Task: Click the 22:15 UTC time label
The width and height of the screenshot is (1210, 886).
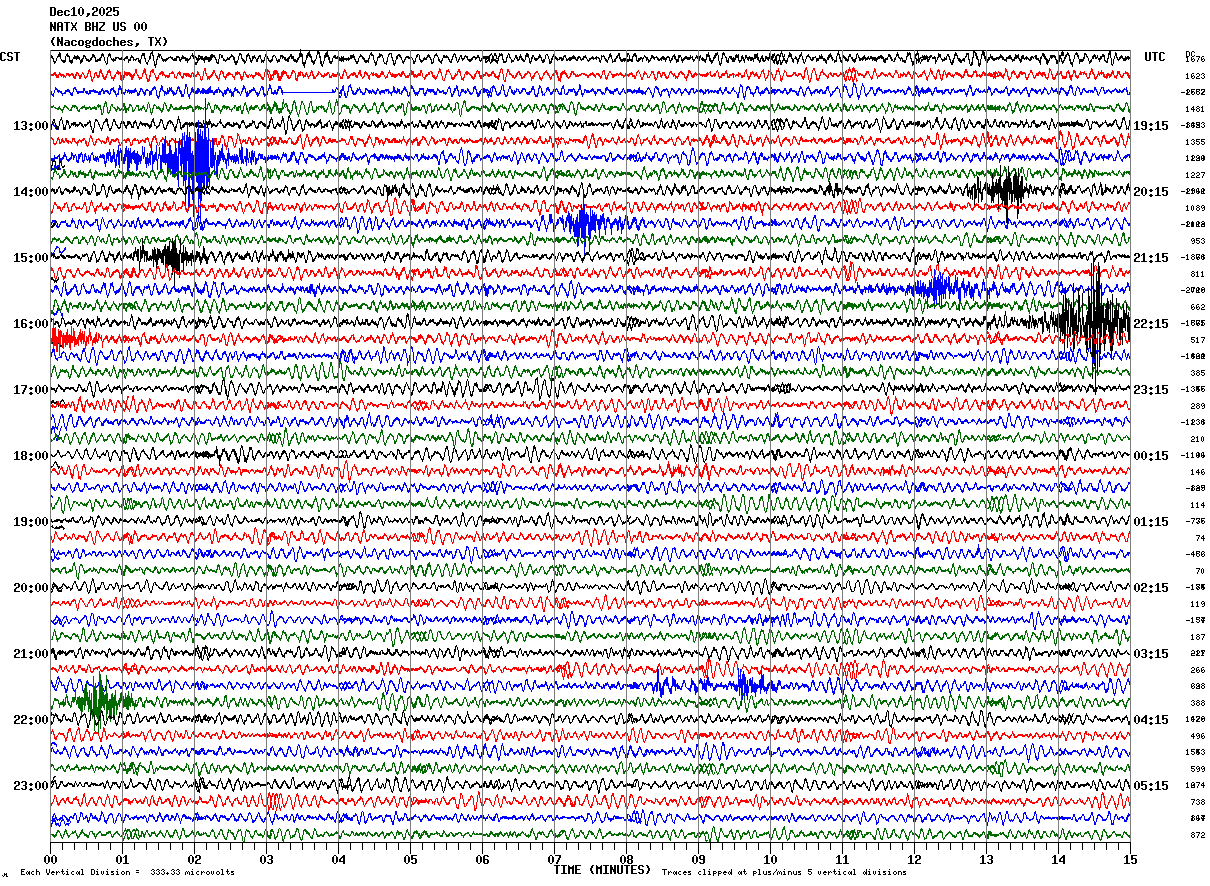Action: [1151, 324]
